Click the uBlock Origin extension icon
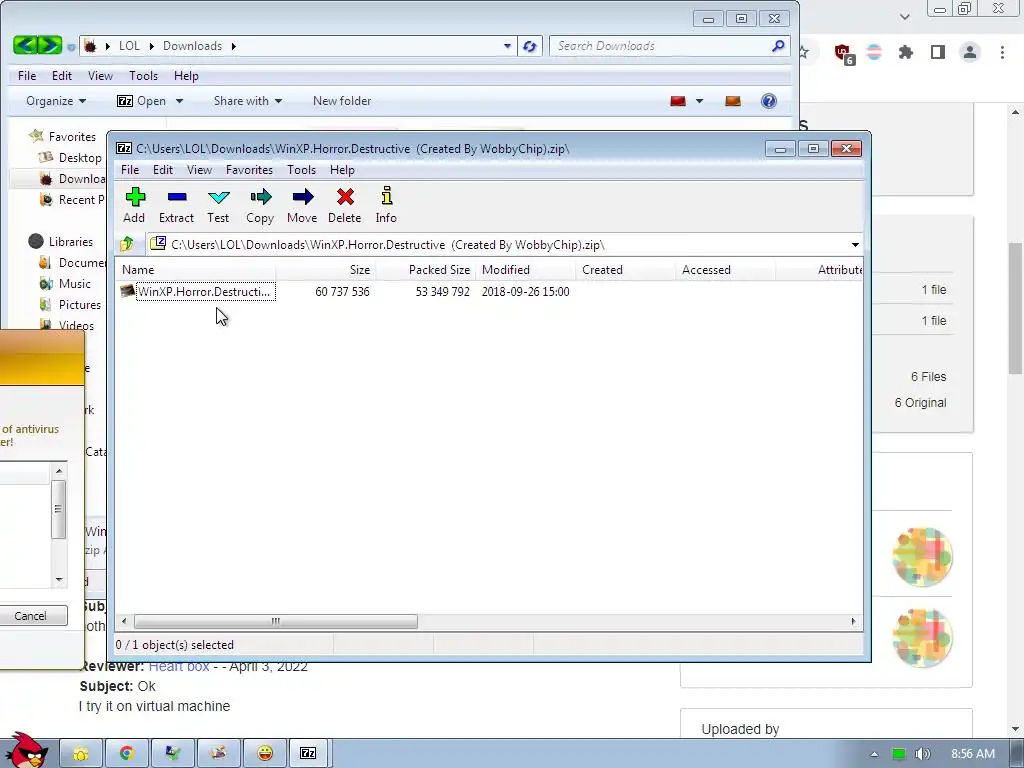Screen dimensions: 1024x768 tap(844, 54)
